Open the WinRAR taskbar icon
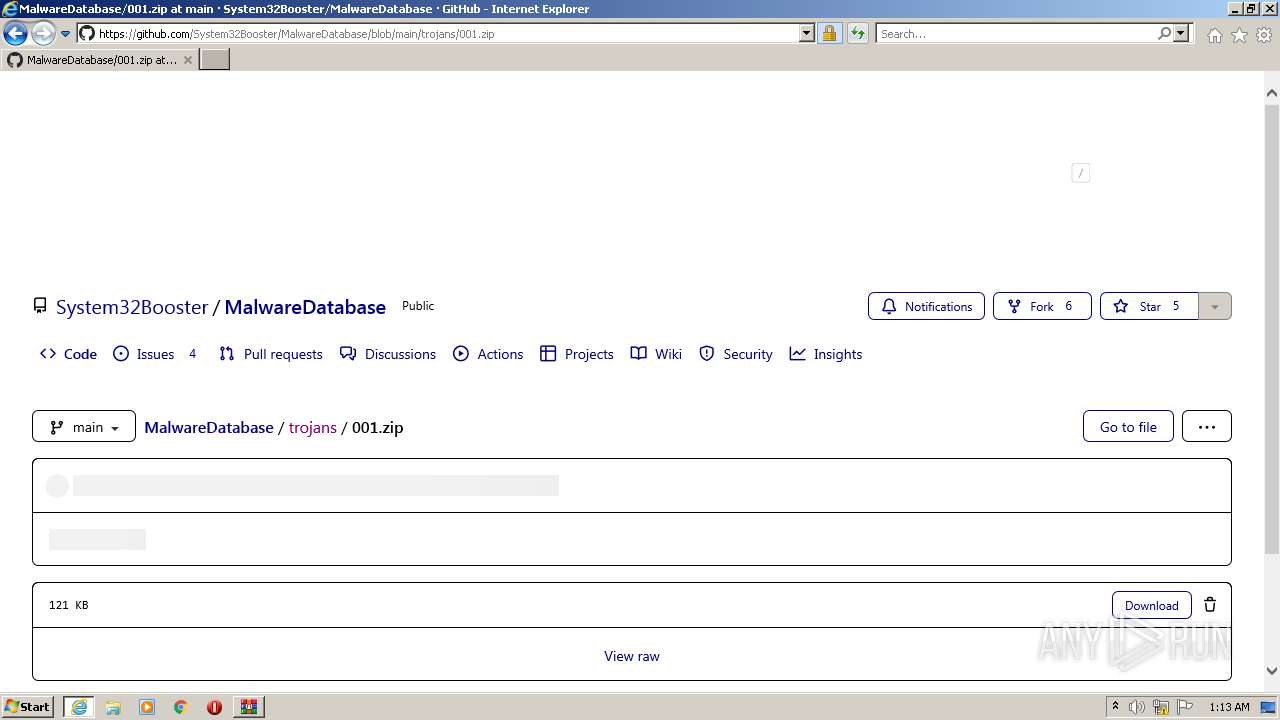This screenshot has height=720, width=1280. pos(248,707)
